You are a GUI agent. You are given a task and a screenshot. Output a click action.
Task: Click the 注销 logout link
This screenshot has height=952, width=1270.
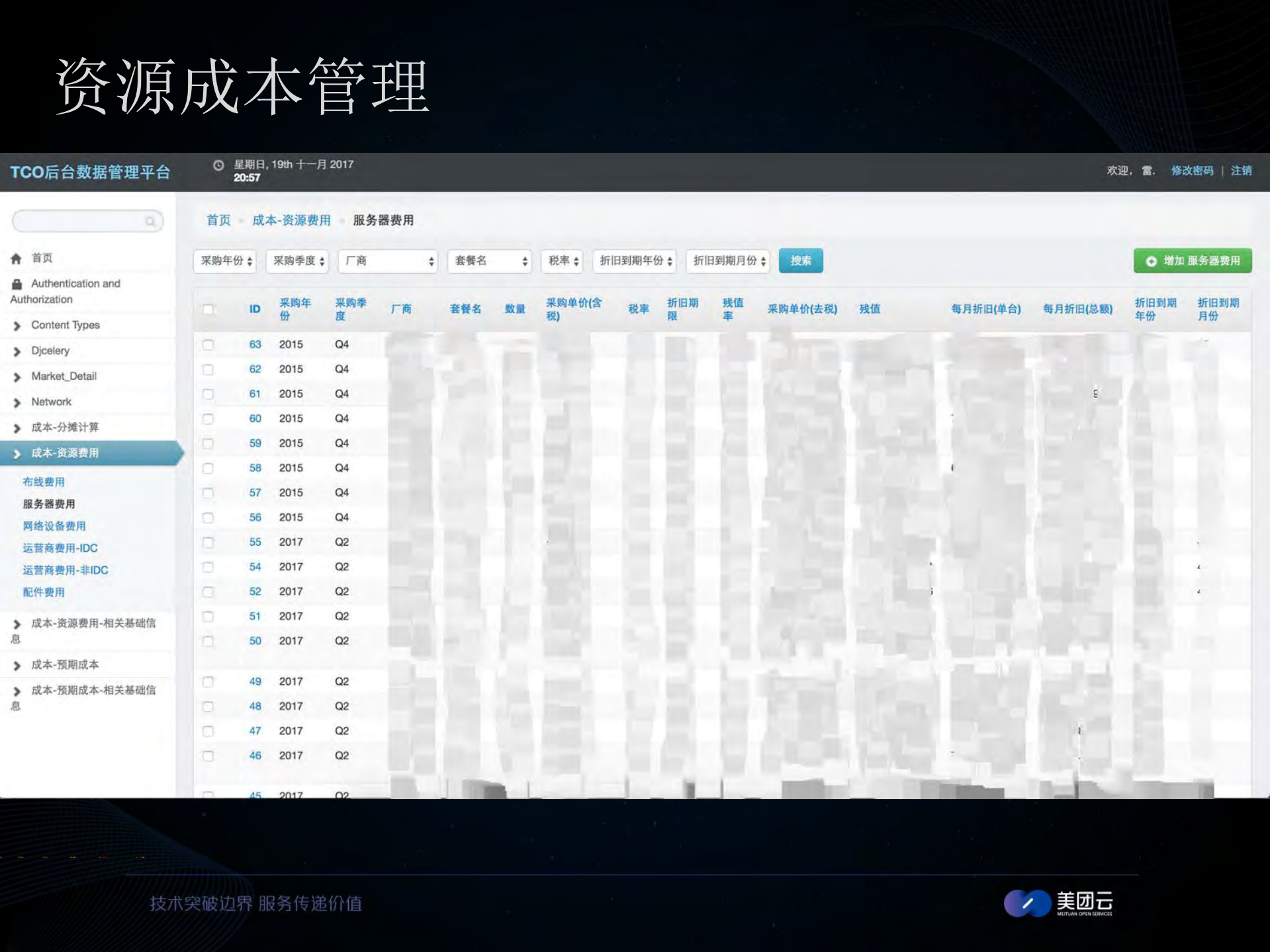click(x=1241, y=171)
